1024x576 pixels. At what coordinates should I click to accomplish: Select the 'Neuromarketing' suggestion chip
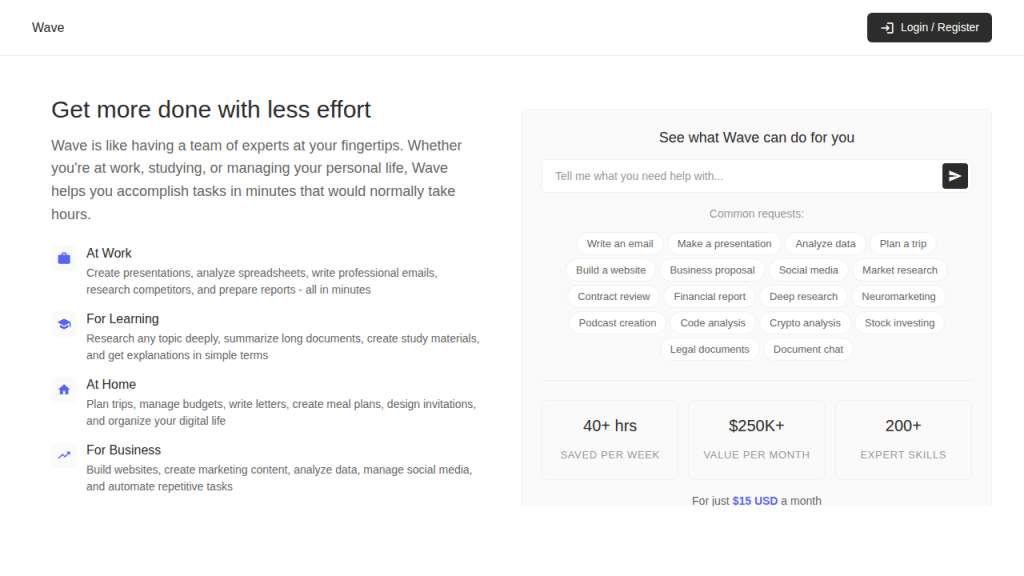[x=898, y=297]
